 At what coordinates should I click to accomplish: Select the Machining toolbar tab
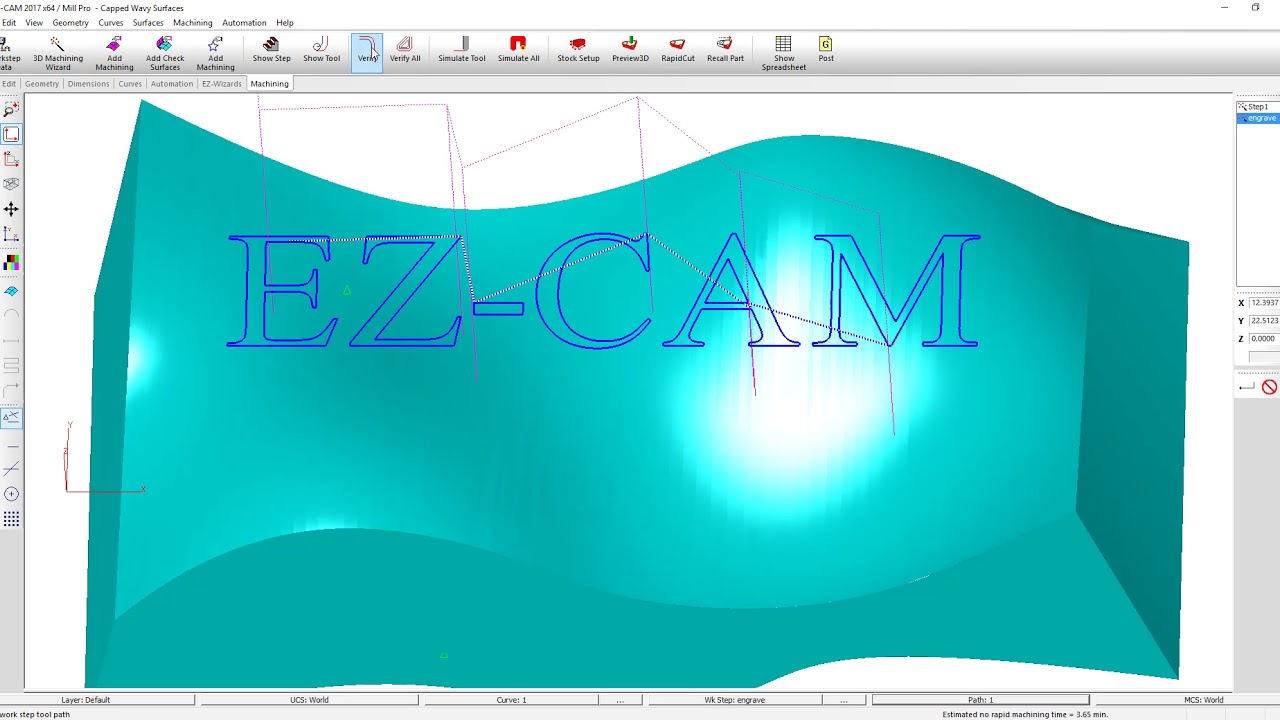[x=269, y=84]
